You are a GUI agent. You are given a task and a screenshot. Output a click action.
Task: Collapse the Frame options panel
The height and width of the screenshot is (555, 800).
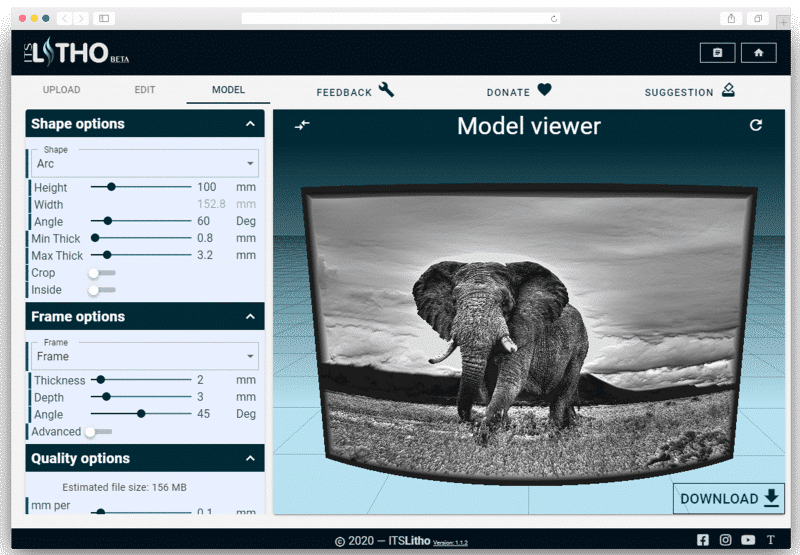pyautogui.click(x=250, y=316)
